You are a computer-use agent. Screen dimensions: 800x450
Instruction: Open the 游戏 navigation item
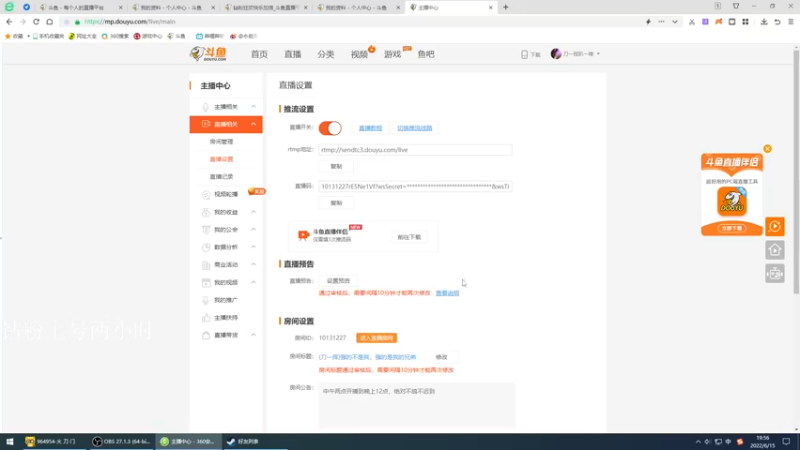[392, 54]
